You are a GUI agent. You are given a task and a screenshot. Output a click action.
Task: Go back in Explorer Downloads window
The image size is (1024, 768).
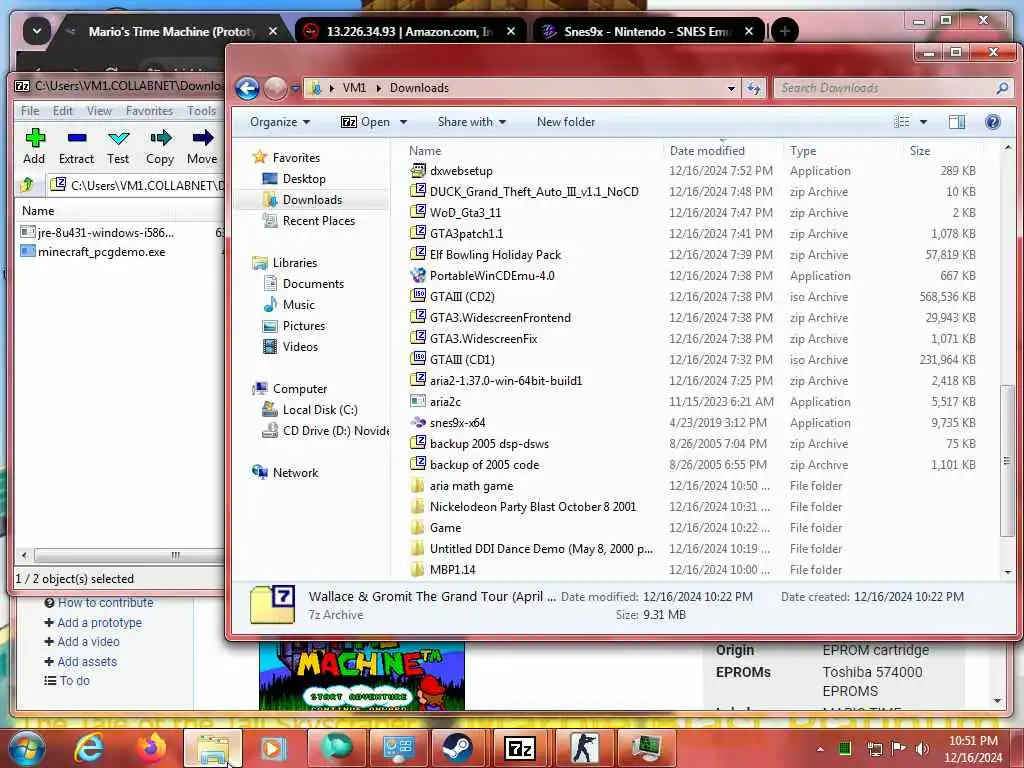[248, 88]
